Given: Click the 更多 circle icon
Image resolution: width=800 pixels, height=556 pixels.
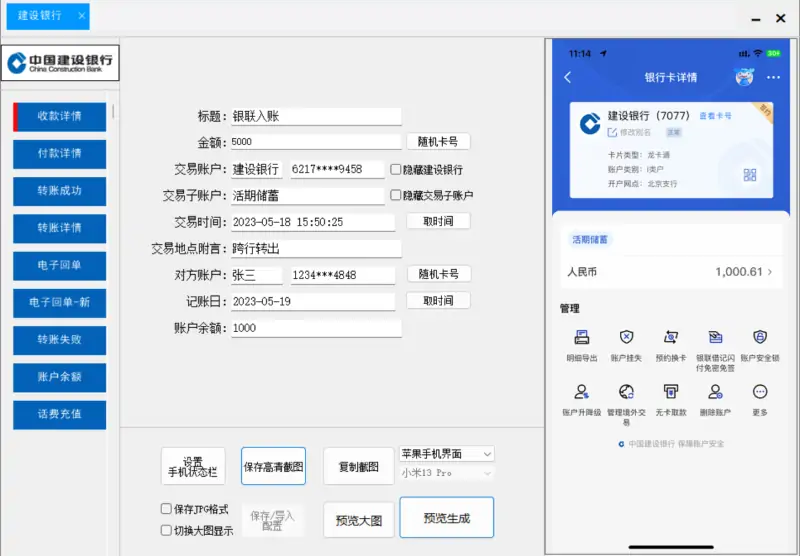Looking at the screenshot, I should 760,392.
